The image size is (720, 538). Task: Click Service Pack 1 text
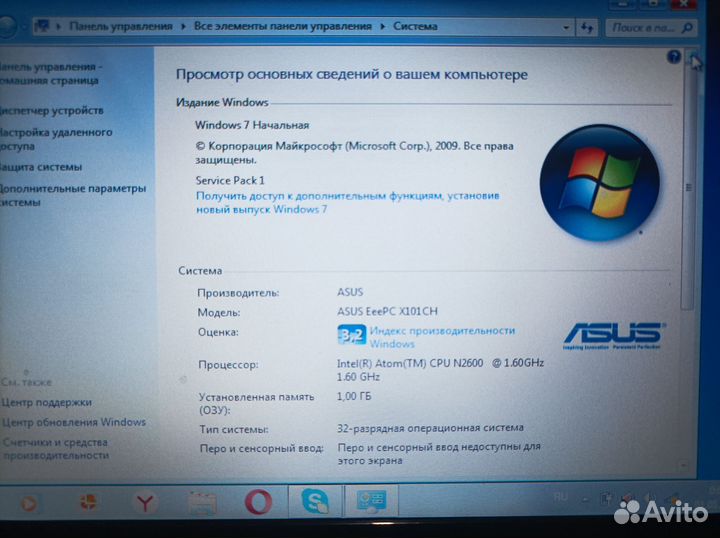tap(230, 180)
